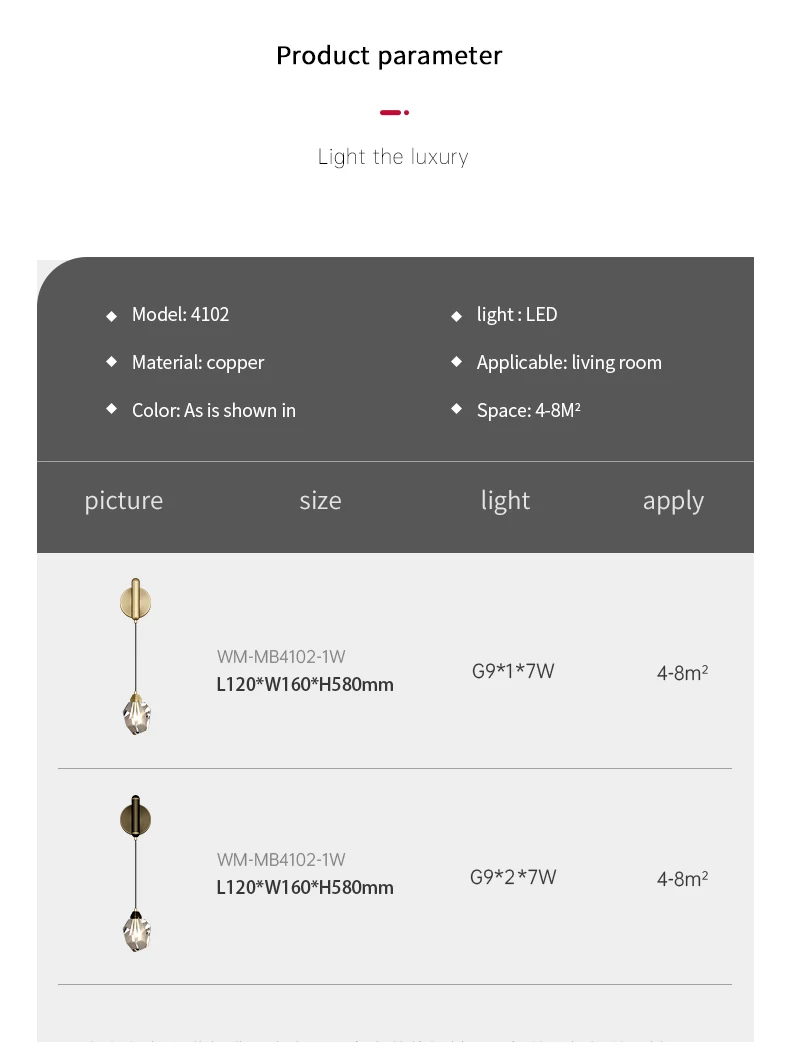Screen dimensions: 790x1064
Task: Select the "size" column header
Action: click(x=320, y=500)
